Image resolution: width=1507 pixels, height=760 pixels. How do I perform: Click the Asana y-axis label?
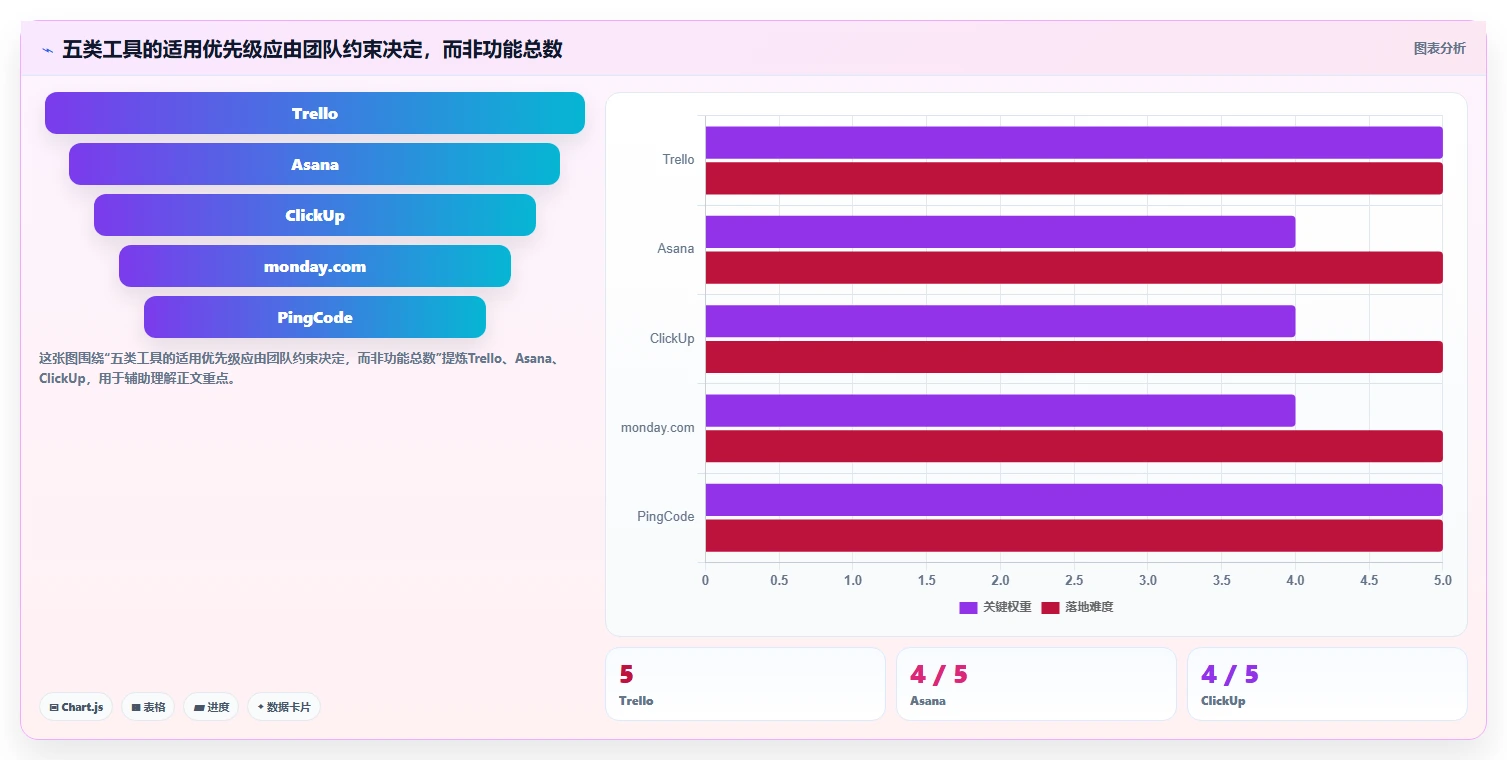[676, 249]
